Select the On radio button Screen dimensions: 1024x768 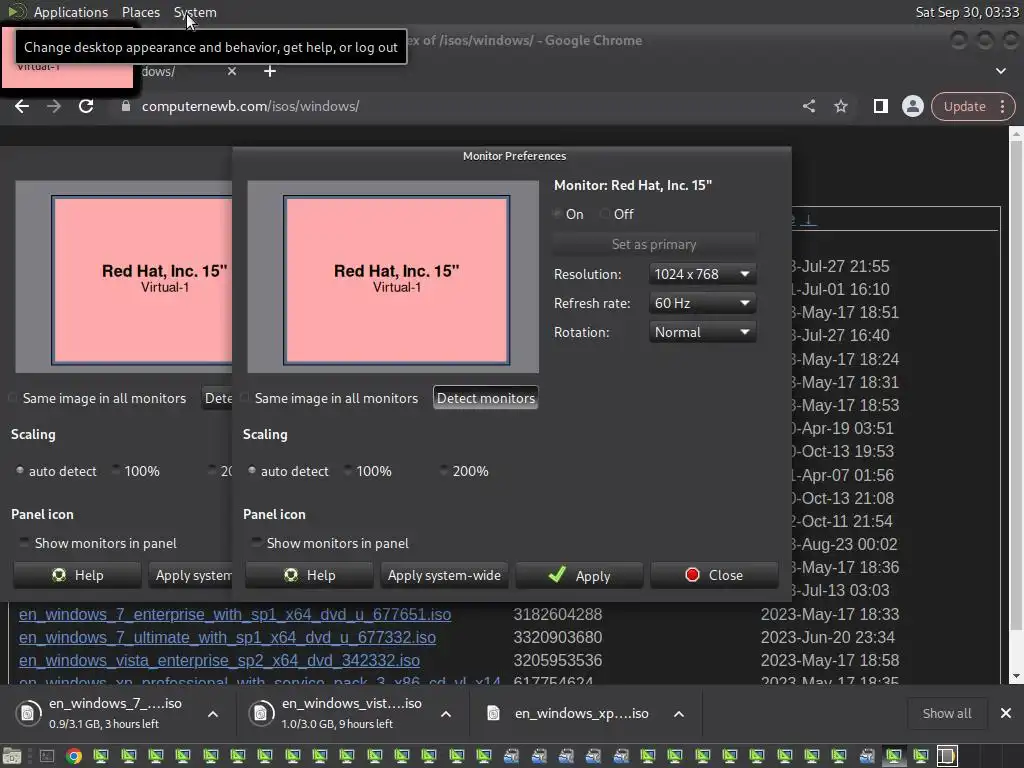[557, 214]
